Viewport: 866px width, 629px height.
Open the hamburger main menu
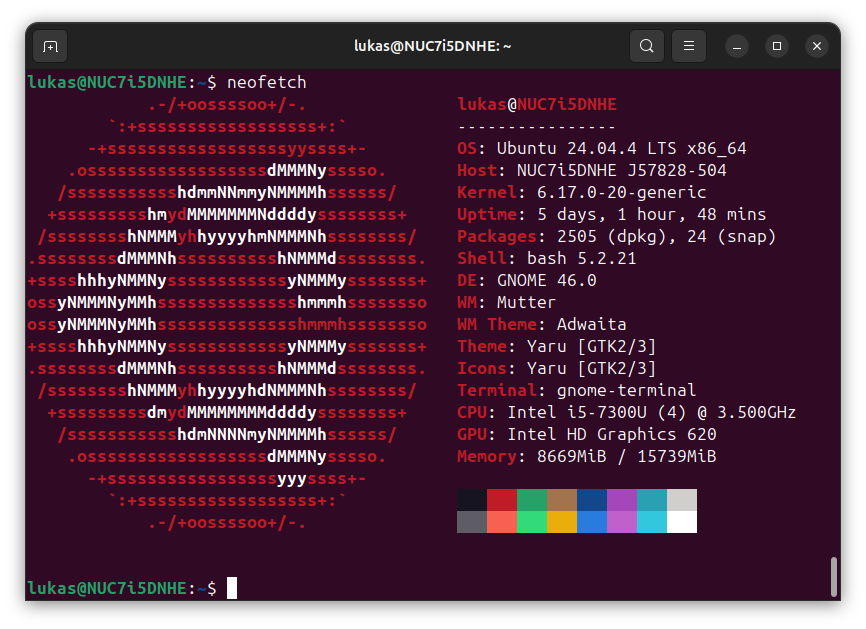tap(689, 46)
